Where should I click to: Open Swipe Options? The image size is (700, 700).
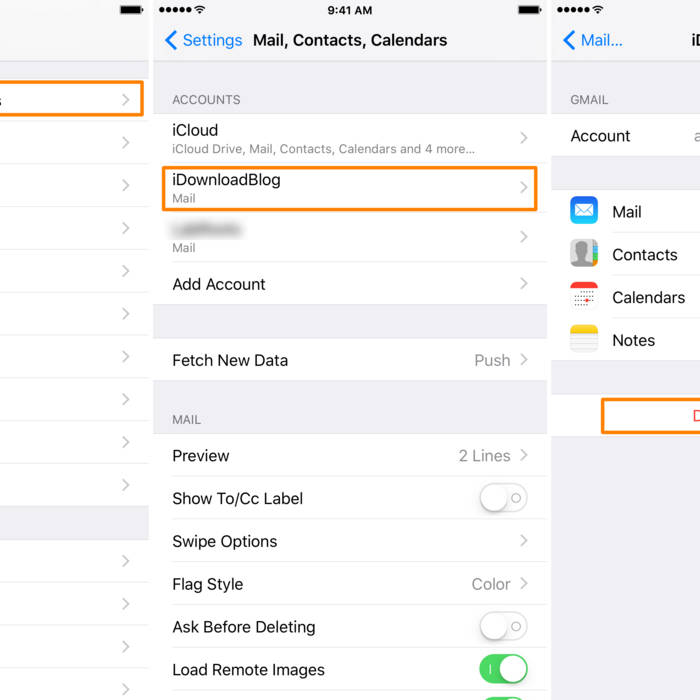tap(350, 541)
